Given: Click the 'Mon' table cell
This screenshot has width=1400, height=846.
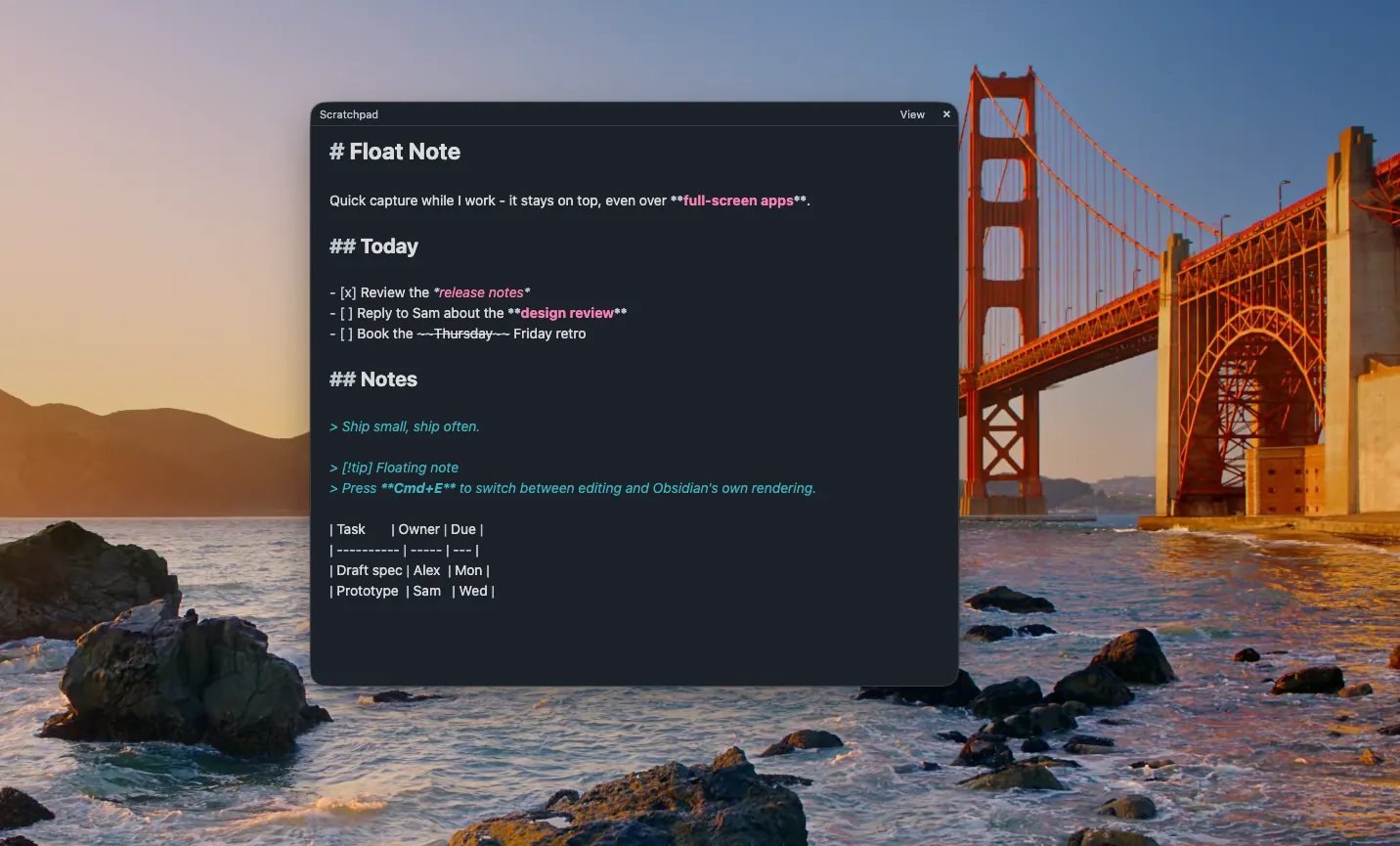Looking at the screenshot, I should pos(468,570).
